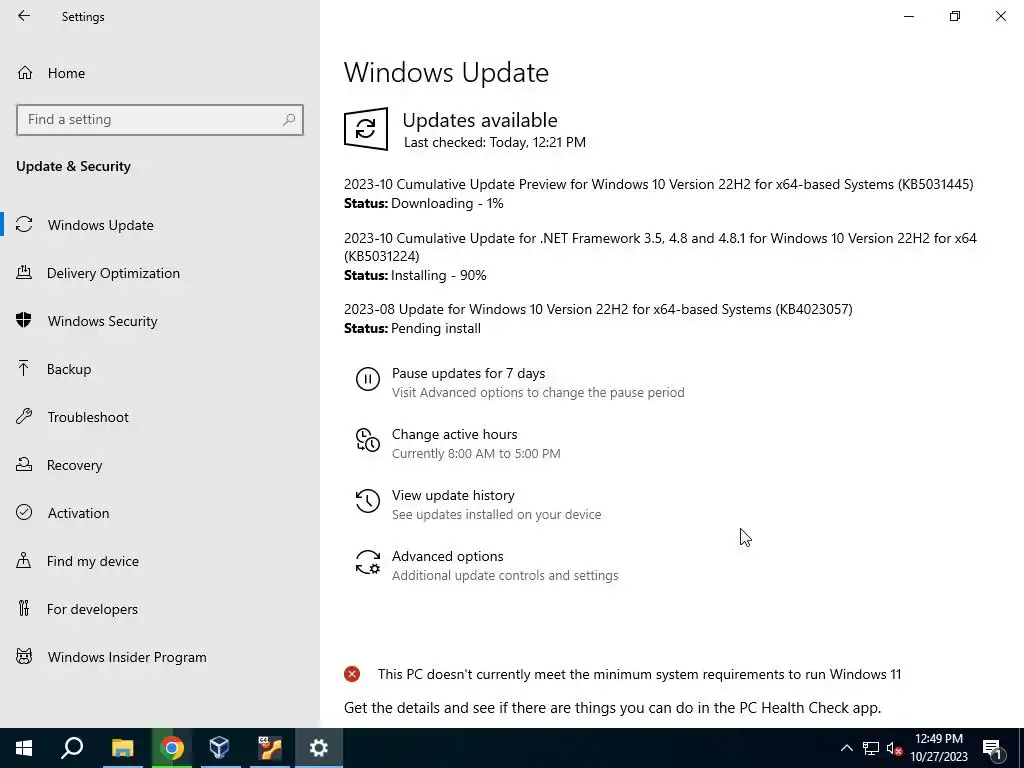
Task: Open Recovery settings
Action: (160, 465)
